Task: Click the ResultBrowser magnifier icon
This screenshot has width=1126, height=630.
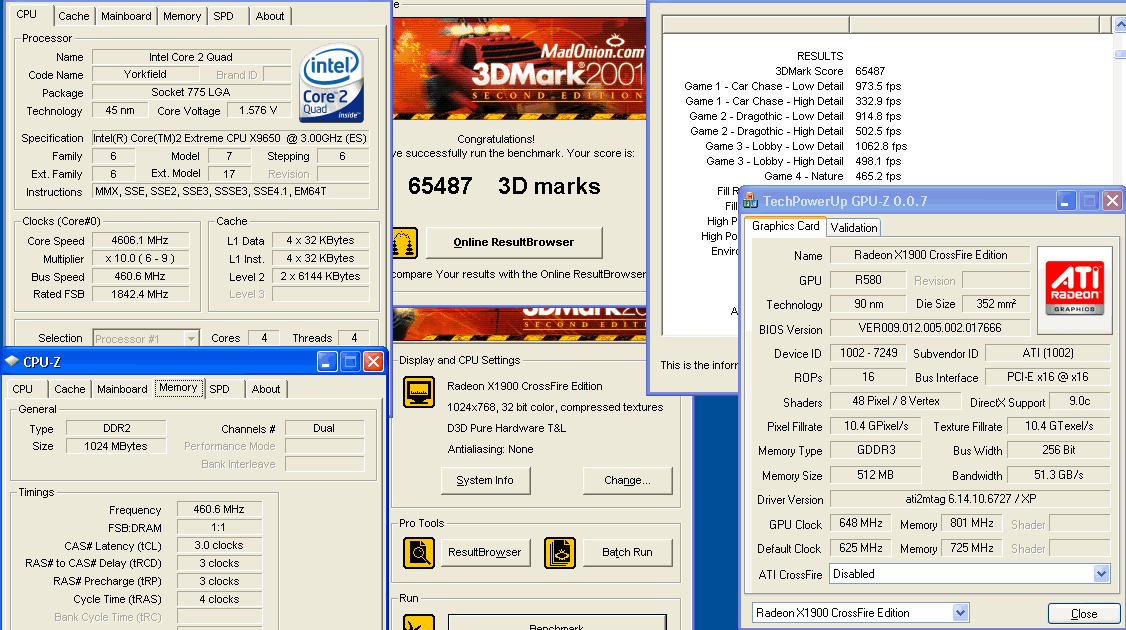Action: click(419, 552)
